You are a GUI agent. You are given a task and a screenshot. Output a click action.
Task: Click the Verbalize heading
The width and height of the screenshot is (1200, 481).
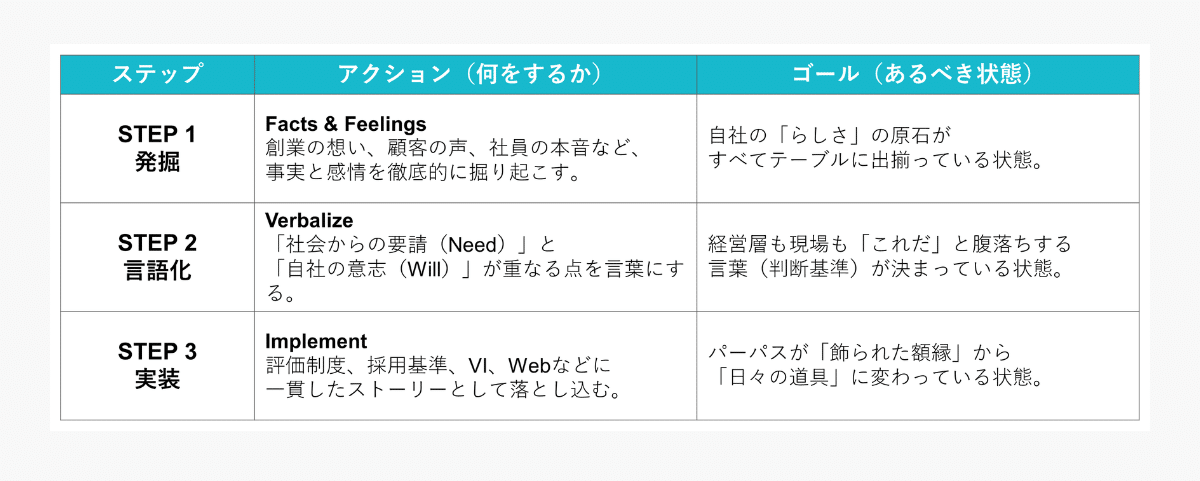coord(309,220)
